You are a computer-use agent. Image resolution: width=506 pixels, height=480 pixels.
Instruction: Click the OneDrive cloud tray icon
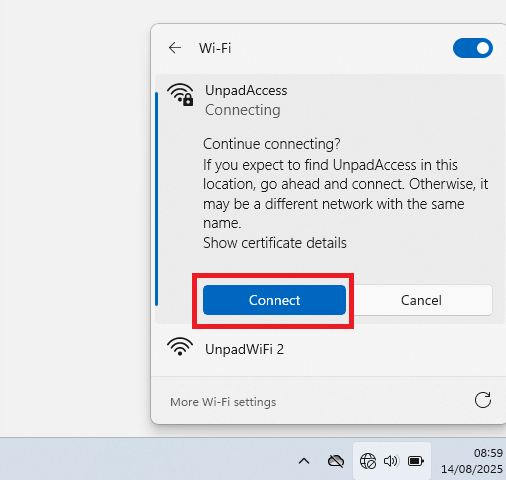click(x=336, y=461)
